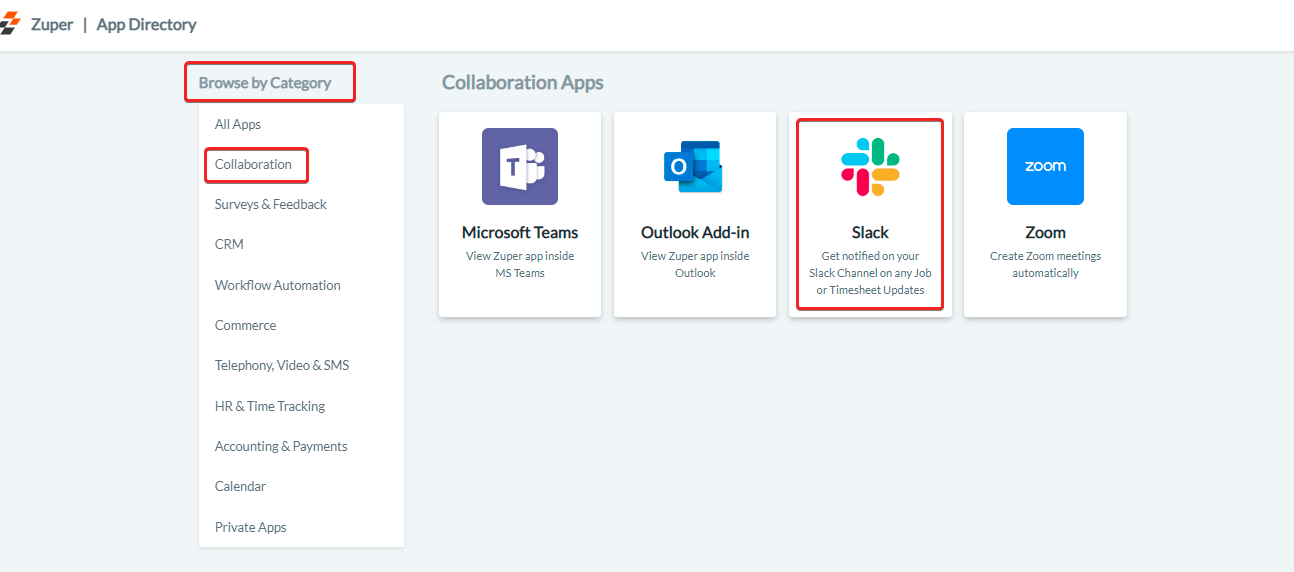The width and height of the screenshot is (1294, 572).
Task: Go to the CRM category
Action: (x=229, y=244)
